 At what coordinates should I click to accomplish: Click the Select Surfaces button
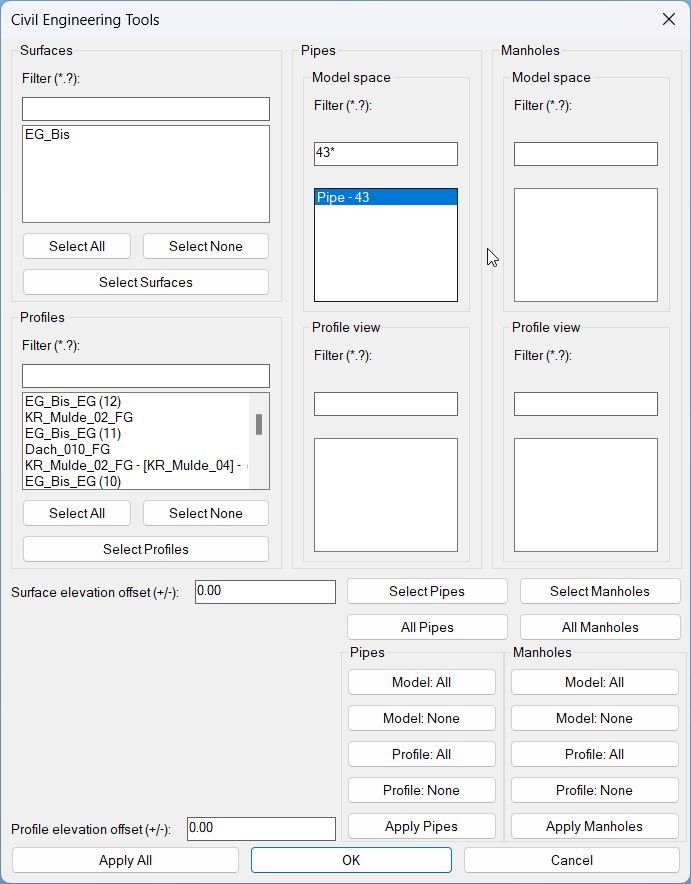coord(146,282)
